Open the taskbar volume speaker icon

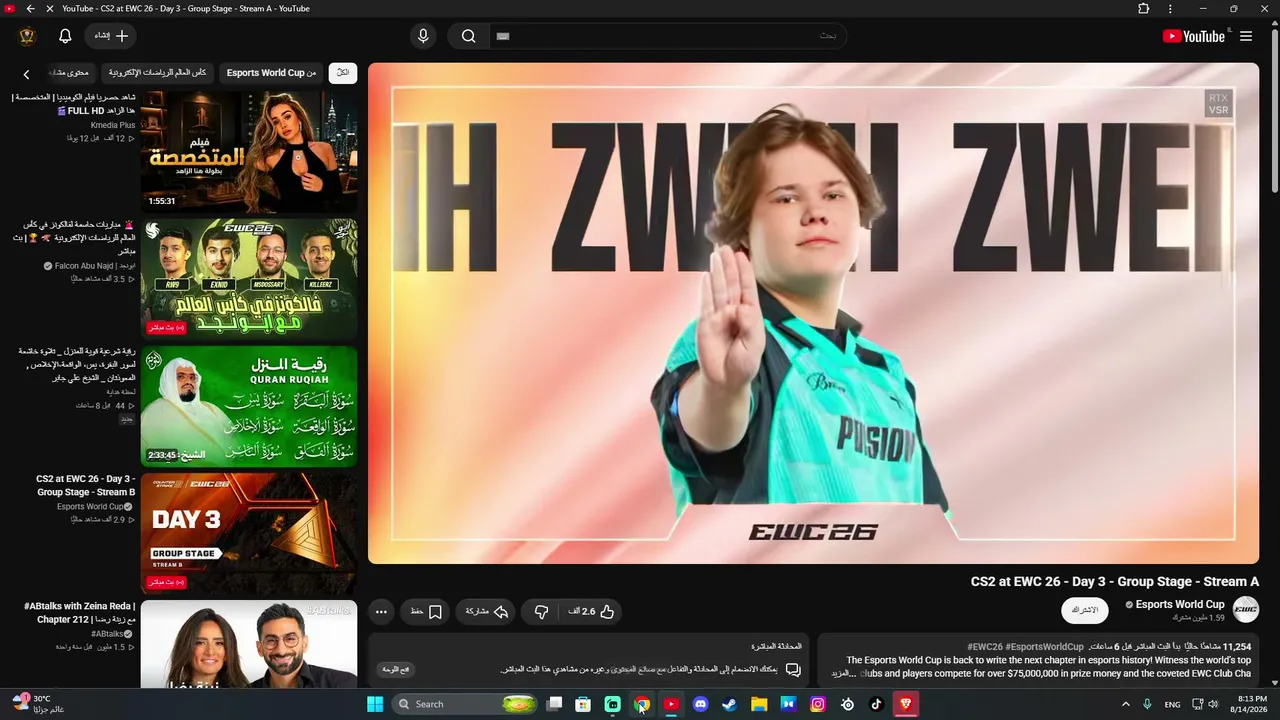pyautogui.click(x=1213, y=704)
